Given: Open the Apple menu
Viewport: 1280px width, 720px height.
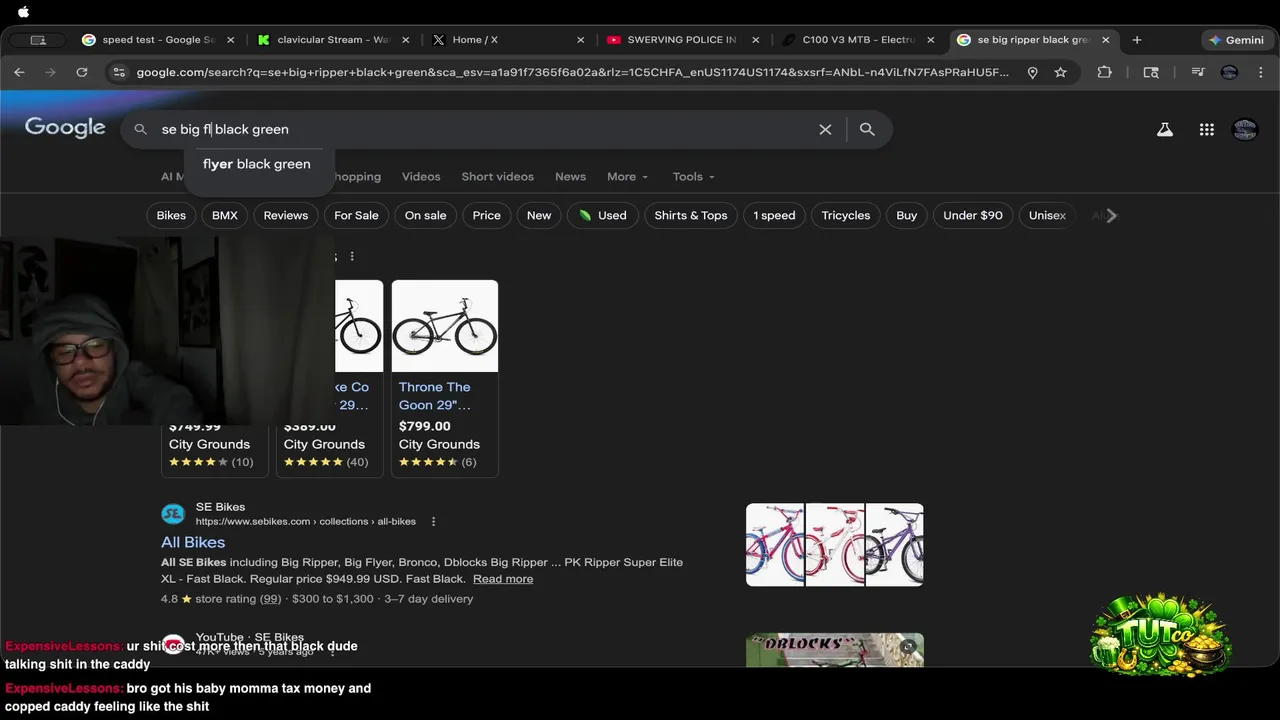Looking at the screenshot, I should [x=23, y=12].
